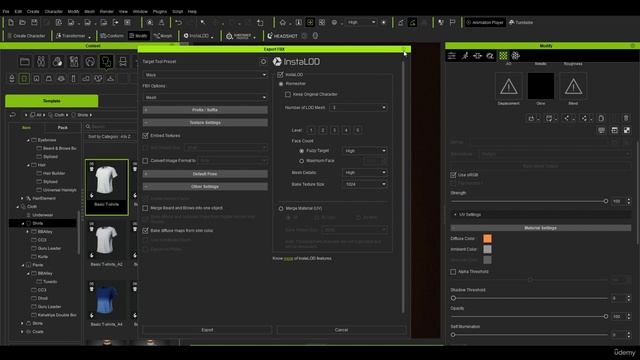The image size is (640, 360).
Task: Click the New Project icon in toolbar
Action: coord(11,22)
